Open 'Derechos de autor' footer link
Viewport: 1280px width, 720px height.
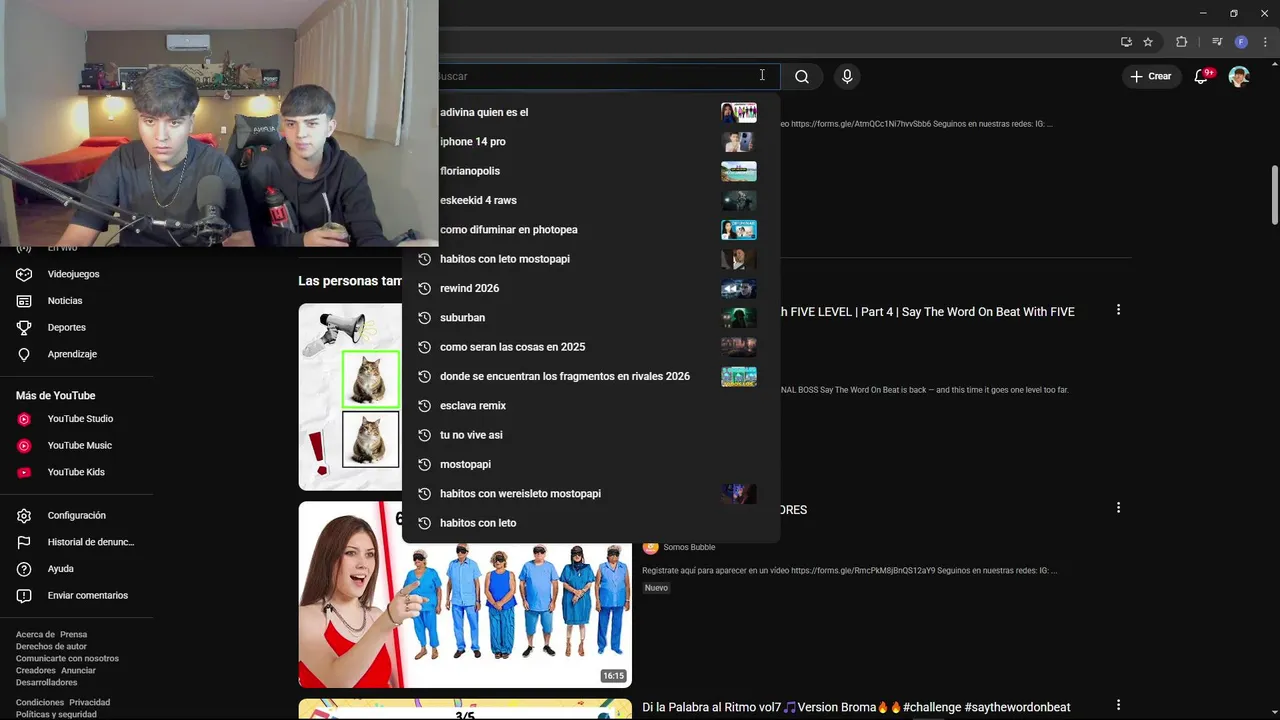pyautogui.click(x=51, y=646)
